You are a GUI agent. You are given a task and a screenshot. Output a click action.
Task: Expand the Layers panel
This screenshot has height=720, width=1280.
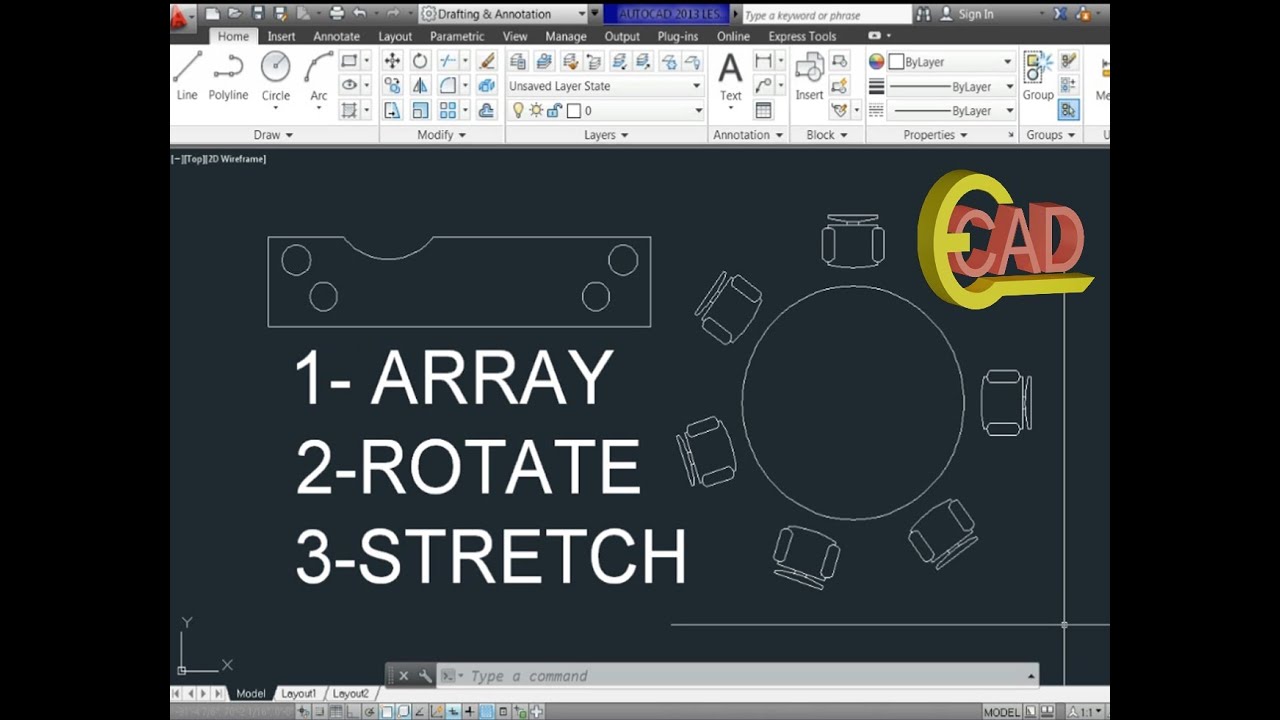[x=606, y=135]
